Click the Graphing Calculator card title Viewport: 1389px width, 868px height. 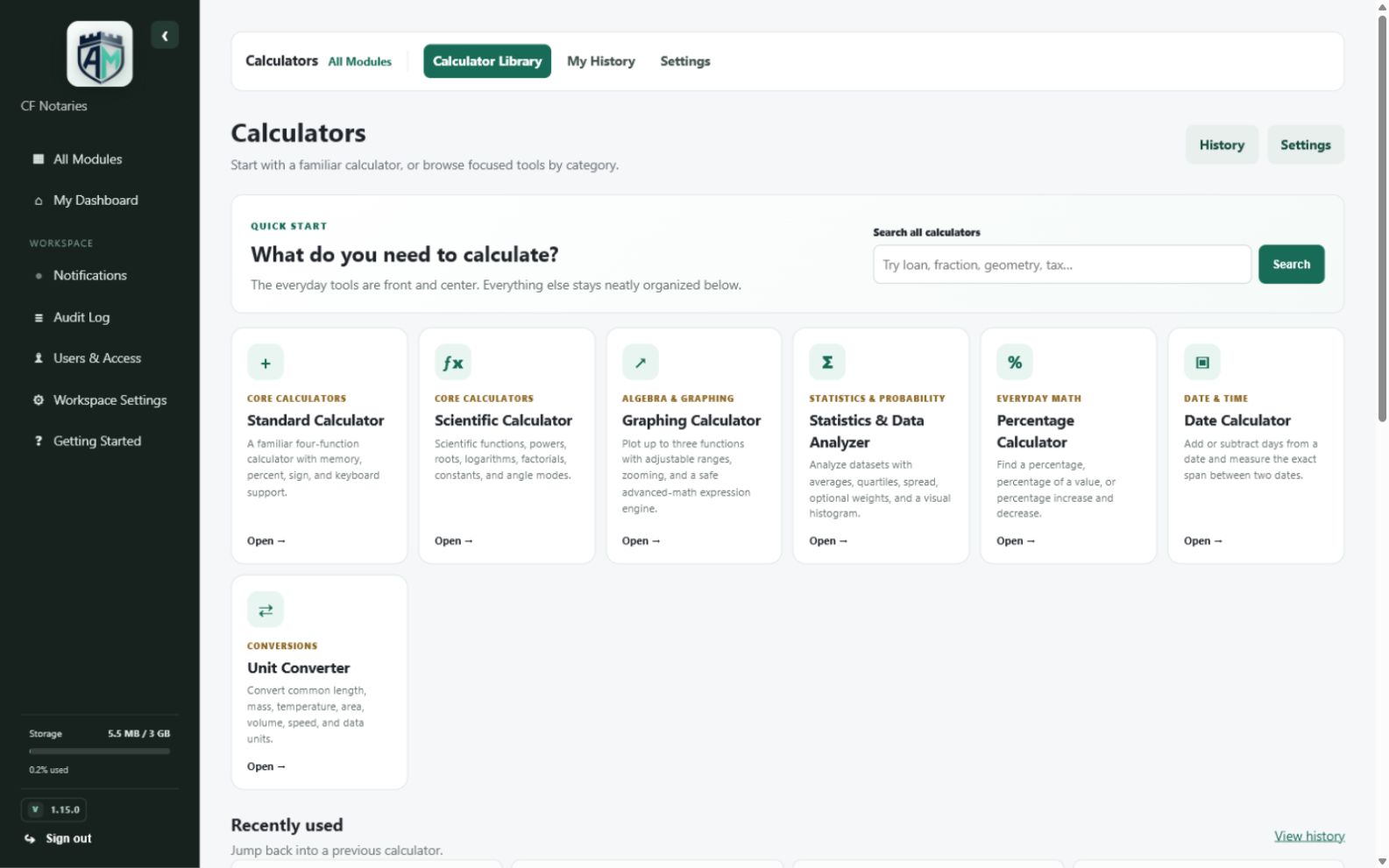(691, 420)
